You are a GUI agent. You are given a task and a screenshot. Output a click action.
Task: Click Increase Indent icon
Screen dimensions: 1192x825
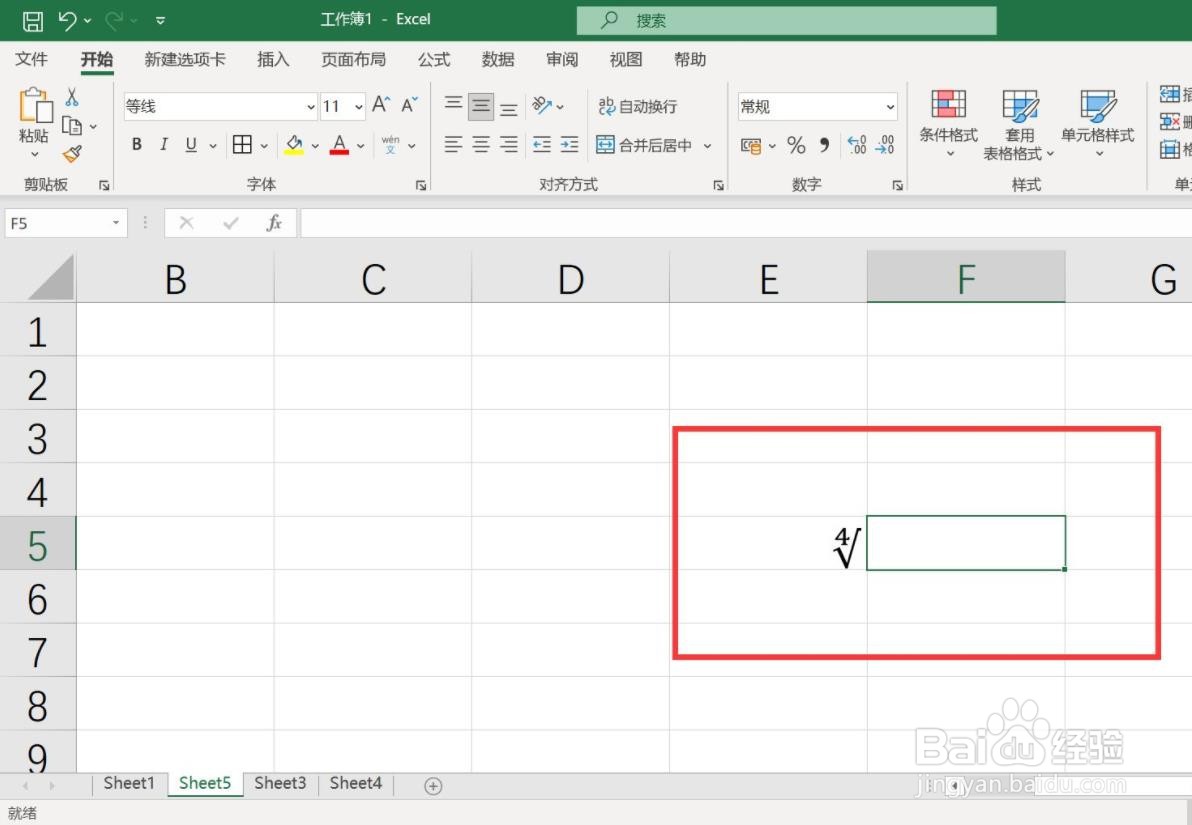tap(569, 144)
